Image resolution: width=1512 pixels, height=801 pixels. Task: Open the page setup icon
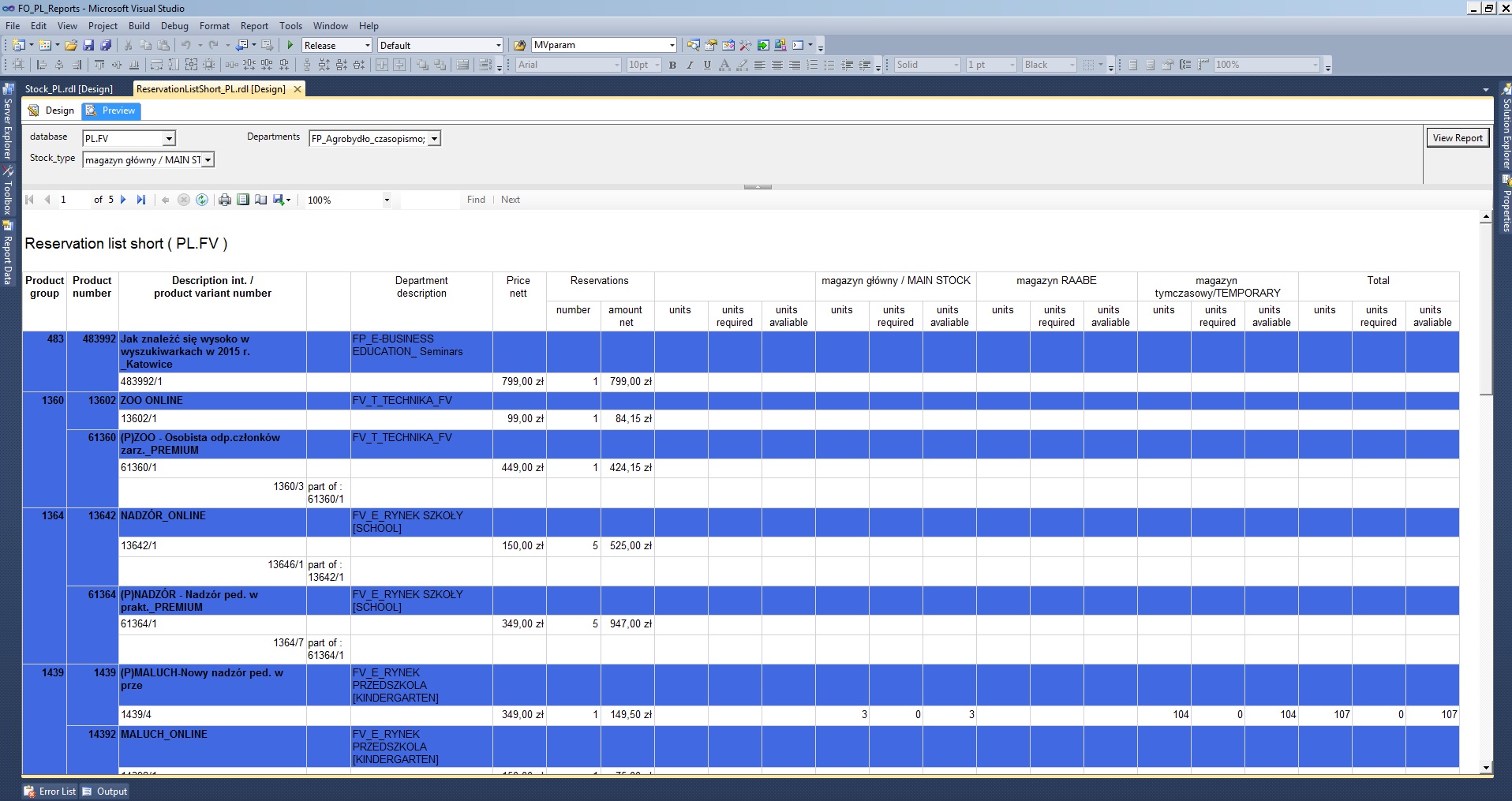pyautogui.click(x=260, y=200)
